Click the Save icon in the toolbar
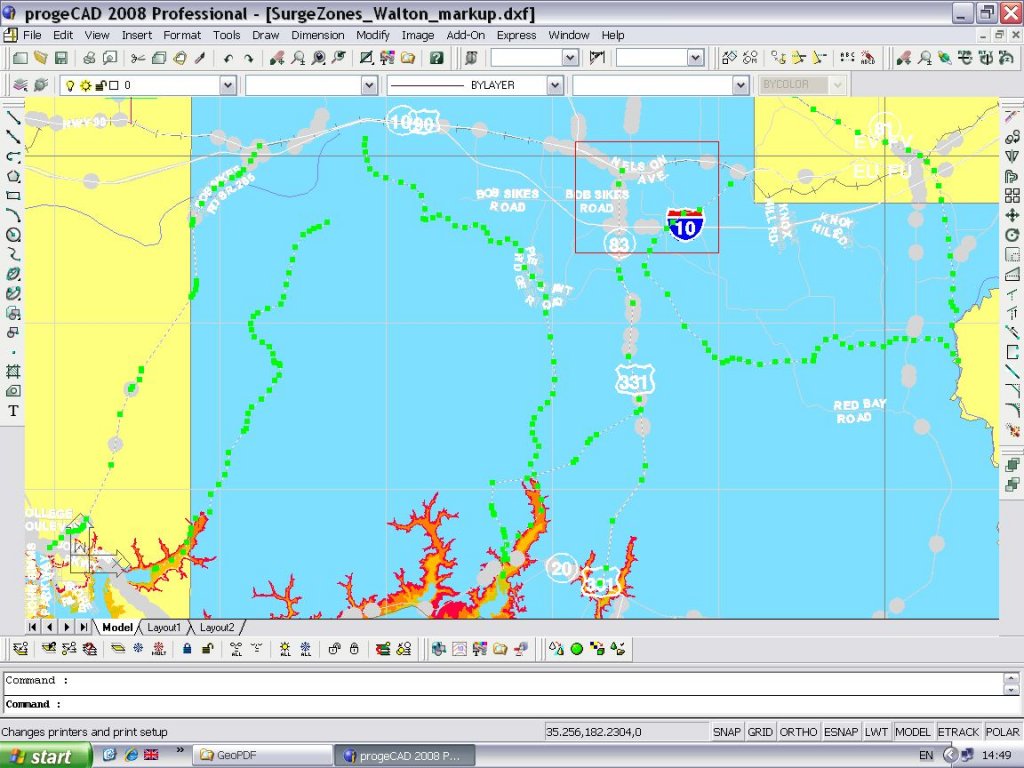Image resolution: width=1024 pixels, height=768 pixels. point(61,58)
